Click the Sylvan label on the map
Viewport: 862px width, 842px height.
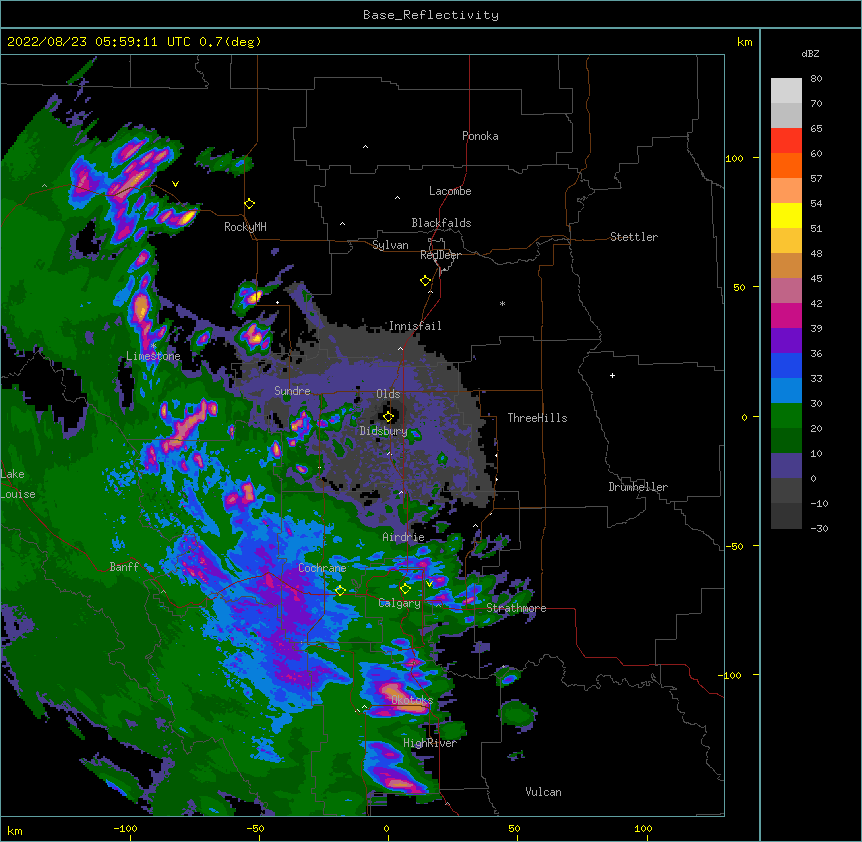(x=390, y=245)
